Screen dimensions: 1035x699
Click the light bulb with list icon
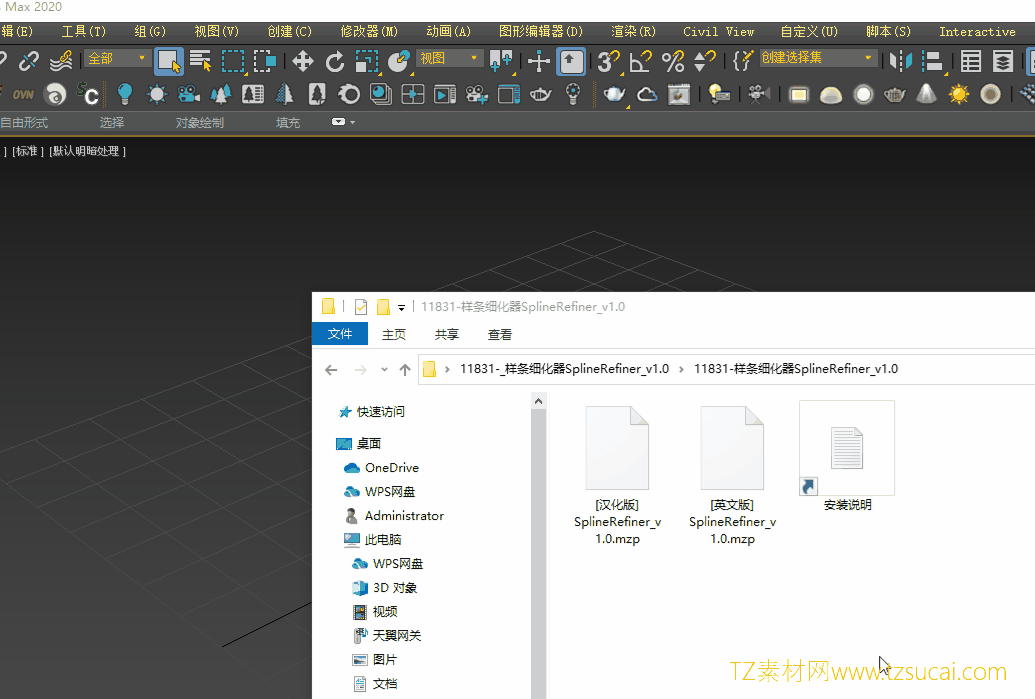coord(719,94)
